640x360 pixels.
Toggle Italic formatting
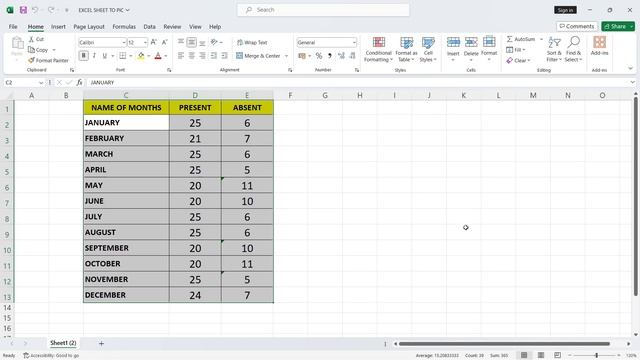[x=94, y=56]
